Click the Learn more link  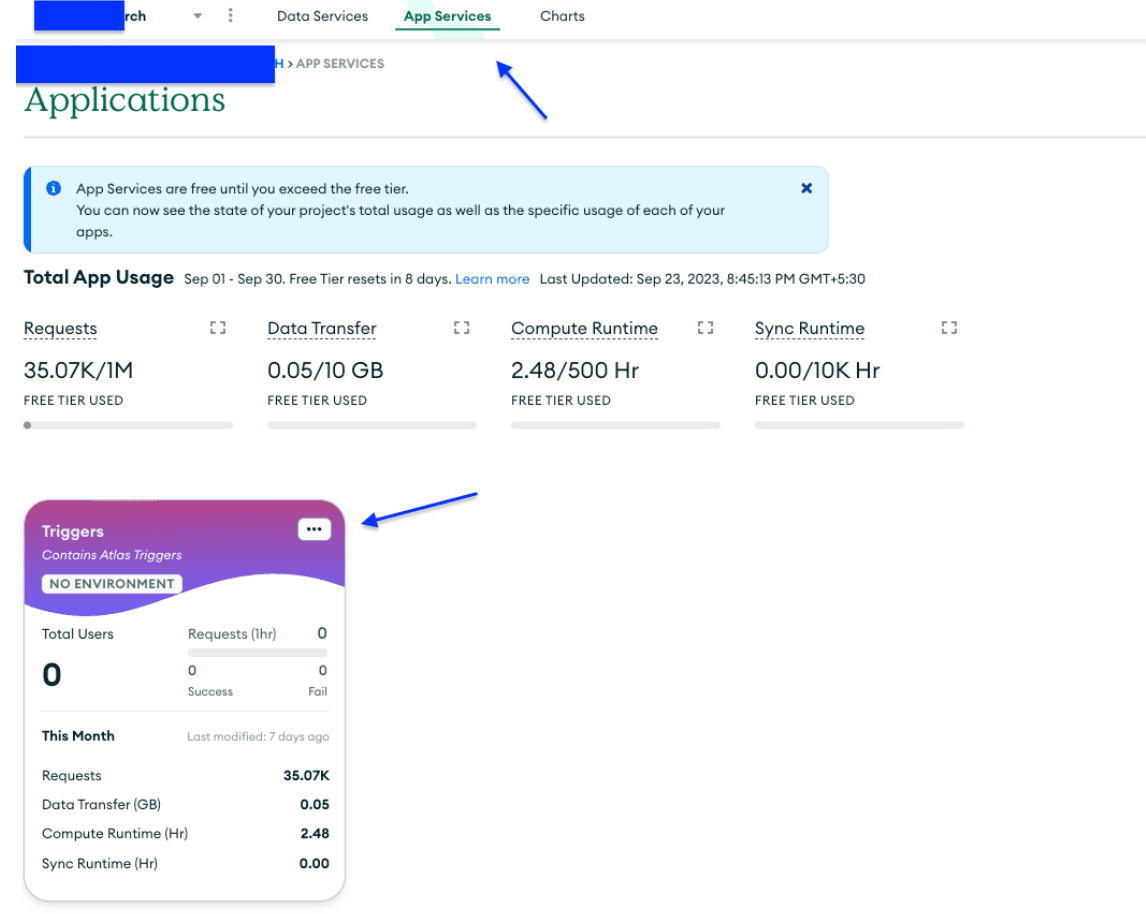point(492,279)
